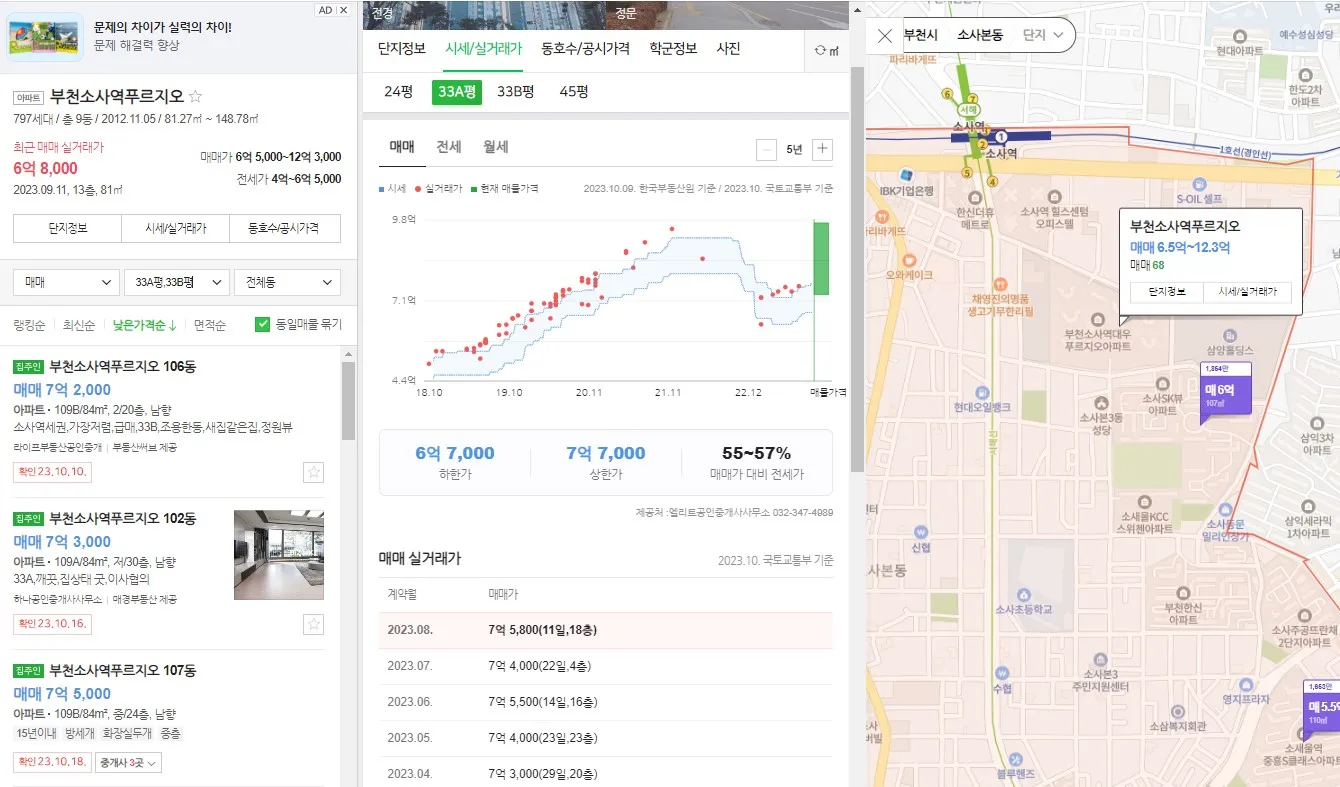1340x787 pixels.
Task: Click the 단지정보 button under price summary
Action: click(67, 228)
